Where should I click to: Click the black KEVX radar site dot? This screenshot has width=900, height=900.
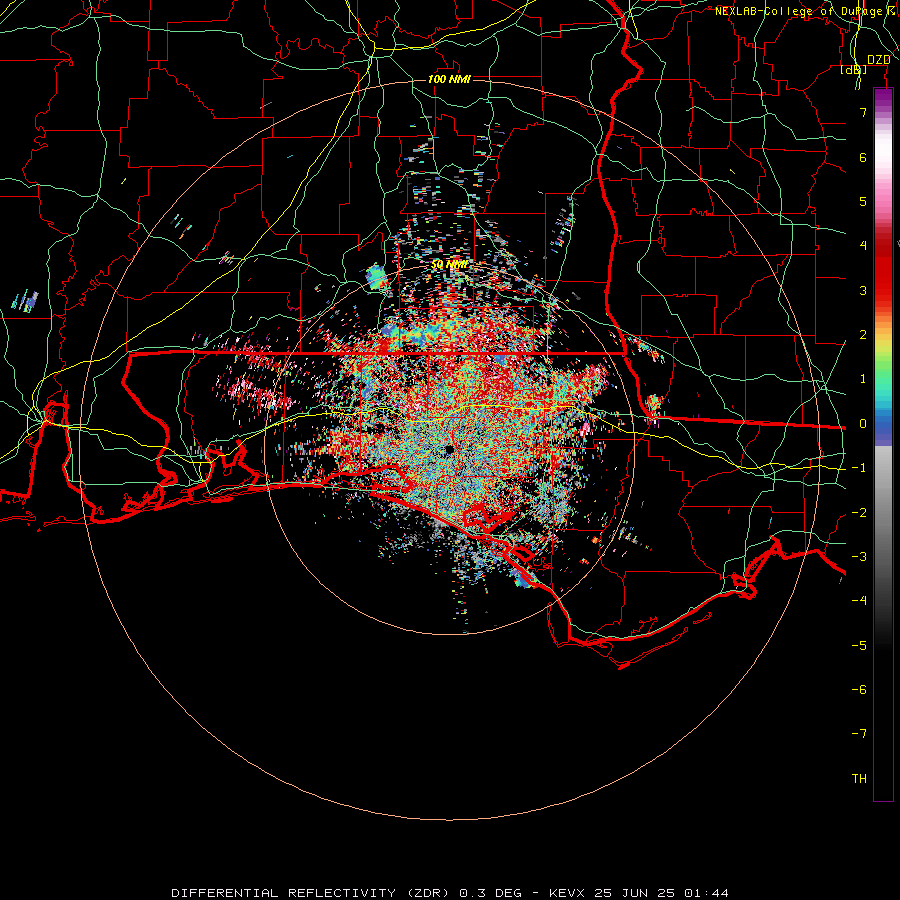(449, 449)
